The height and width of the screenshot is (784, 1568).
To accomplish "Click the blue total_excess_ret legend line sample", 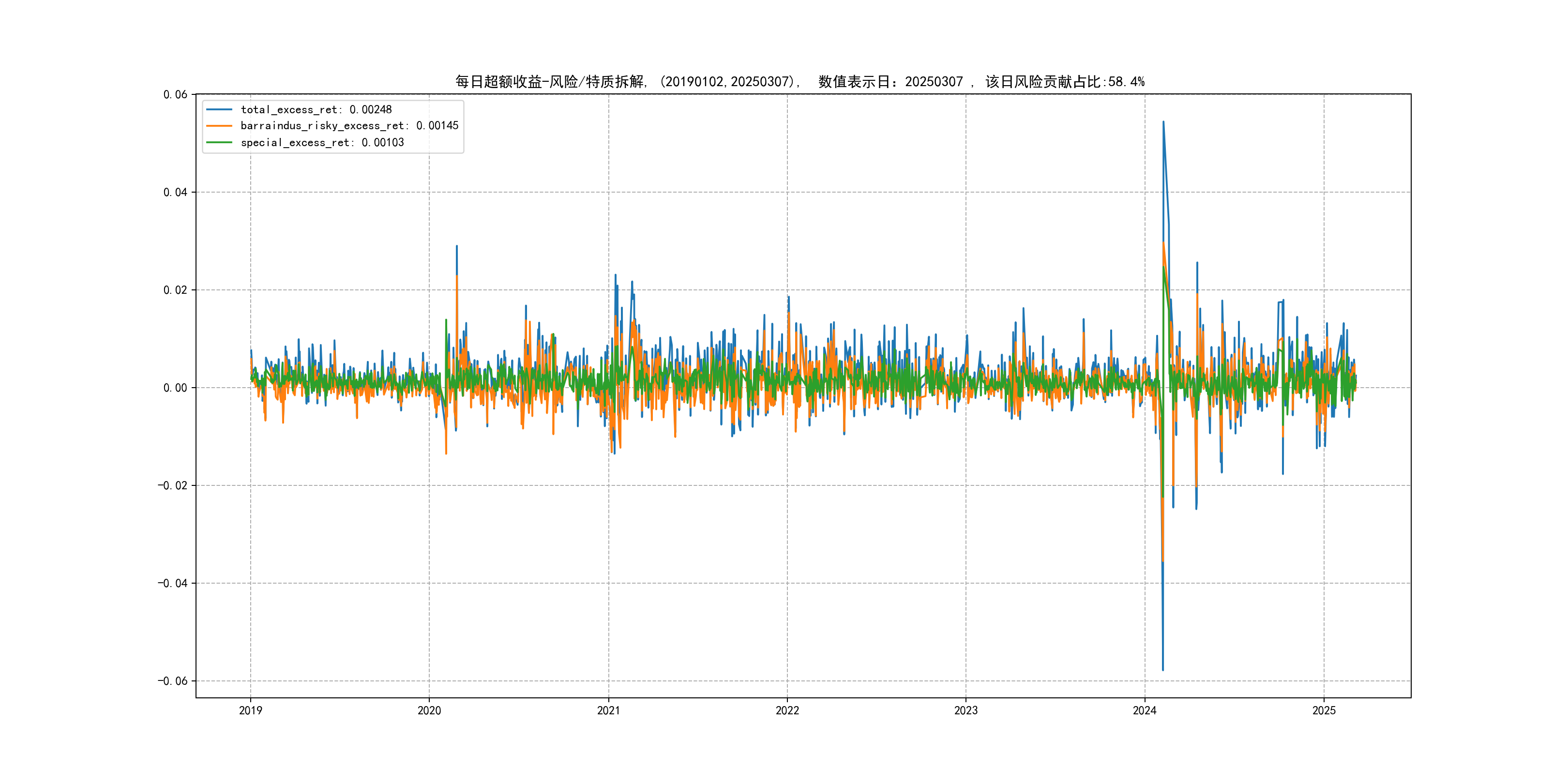I will pos(219,109).
